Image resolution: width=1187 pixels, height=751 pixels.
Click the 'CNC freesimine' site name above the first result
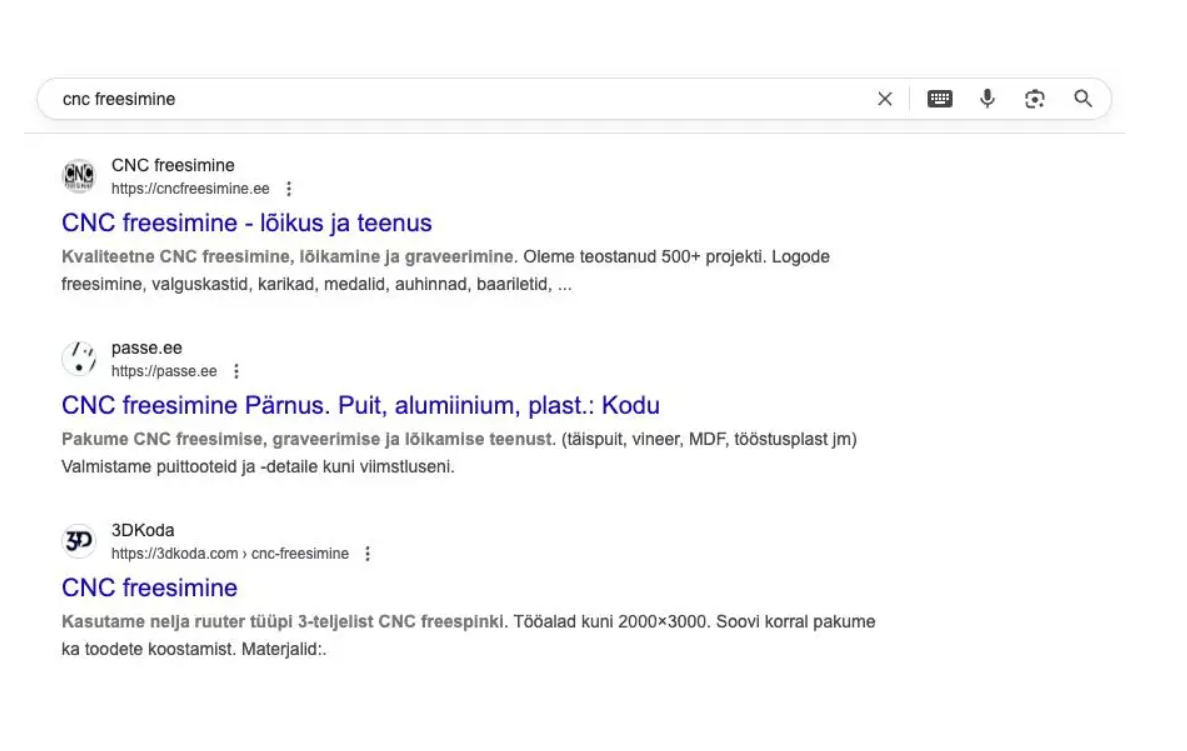pyautogui.click(x=171, y=165)
